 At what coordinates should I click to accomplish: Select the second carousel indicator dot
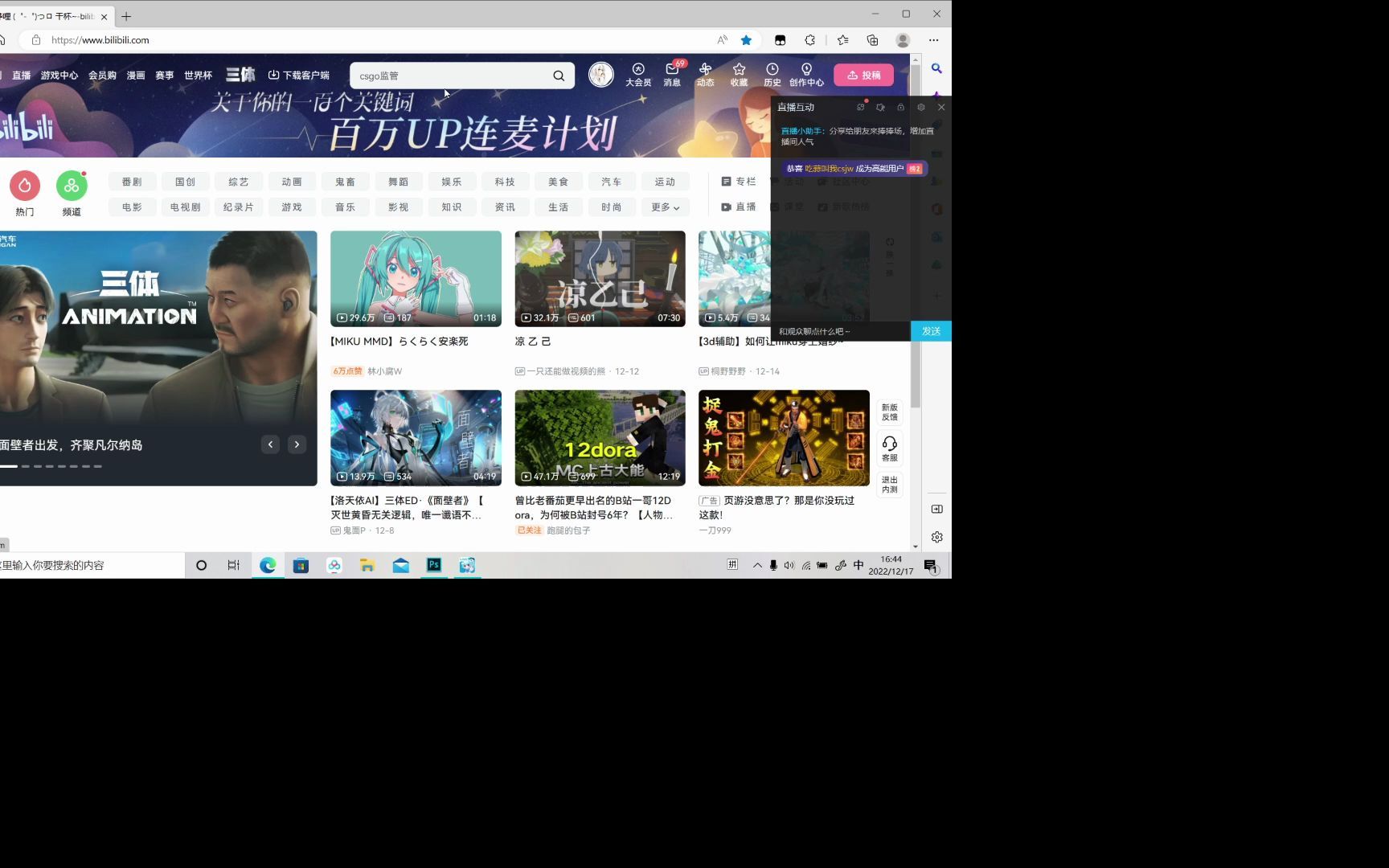coord(26,466)
